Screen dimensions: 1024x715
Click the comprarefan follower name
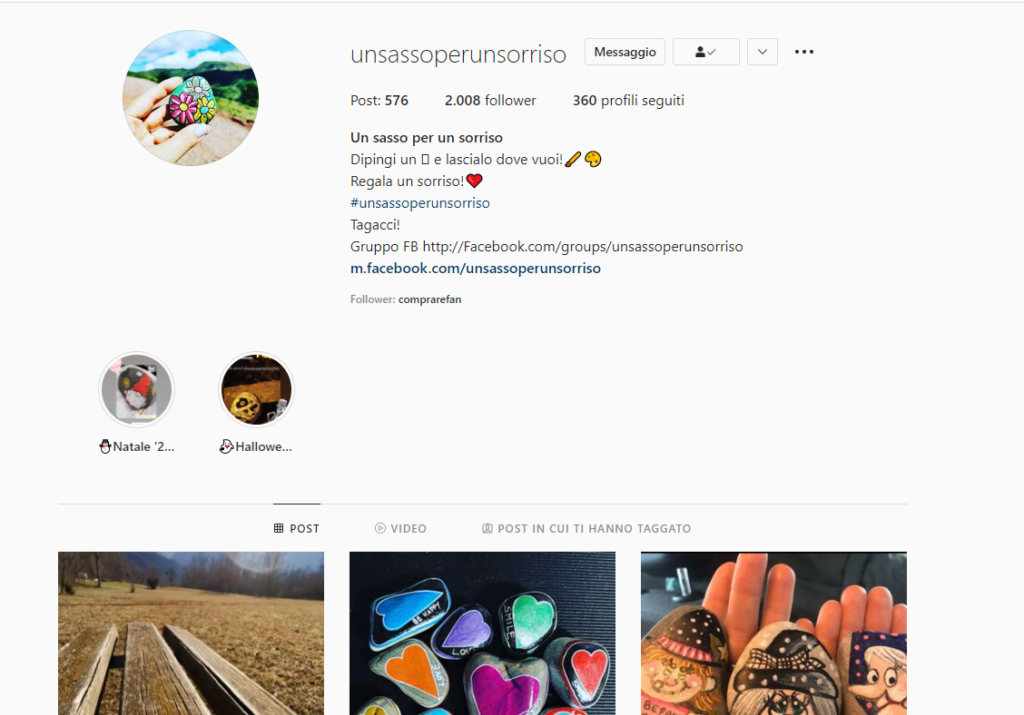pyautogui.click(x=430, y=300)
